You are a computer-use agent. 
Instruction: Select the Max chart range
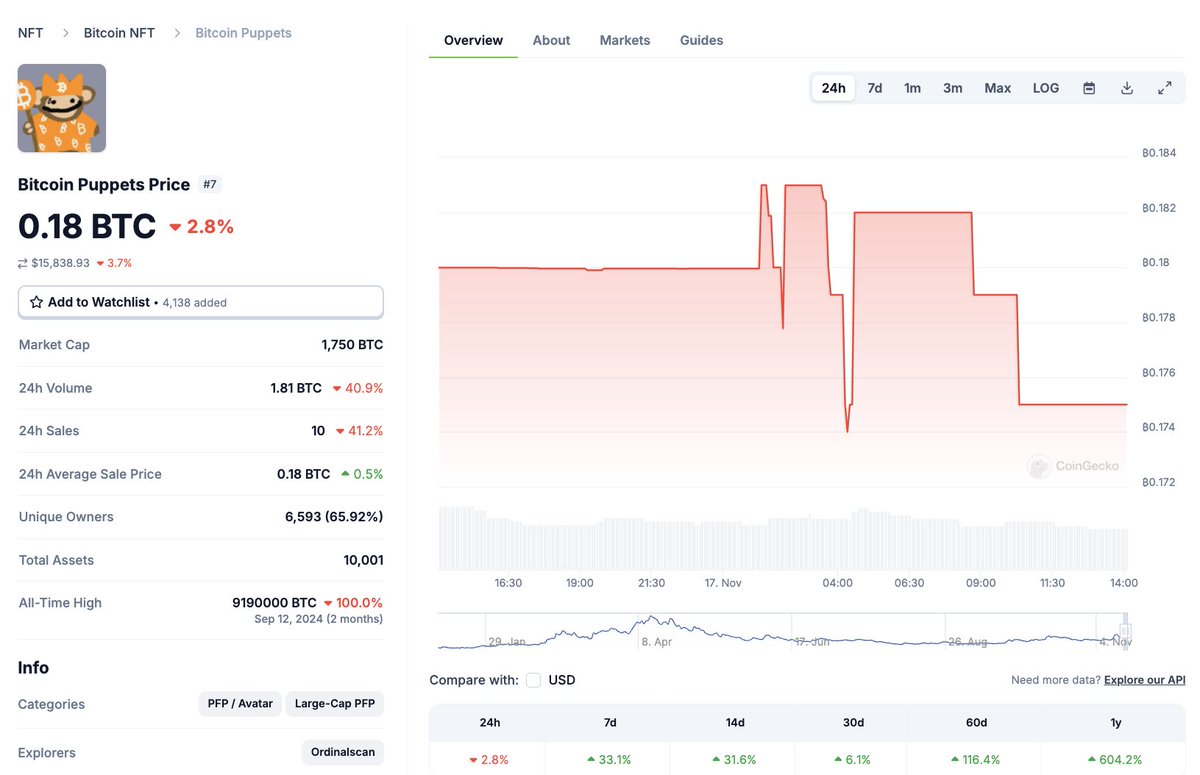point(998,88)
